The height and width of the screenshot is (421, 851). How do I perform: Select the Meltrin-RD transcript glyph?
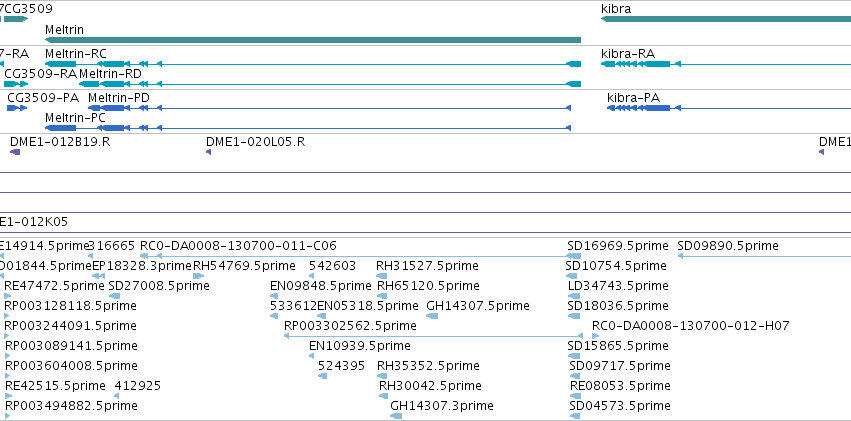329,84
